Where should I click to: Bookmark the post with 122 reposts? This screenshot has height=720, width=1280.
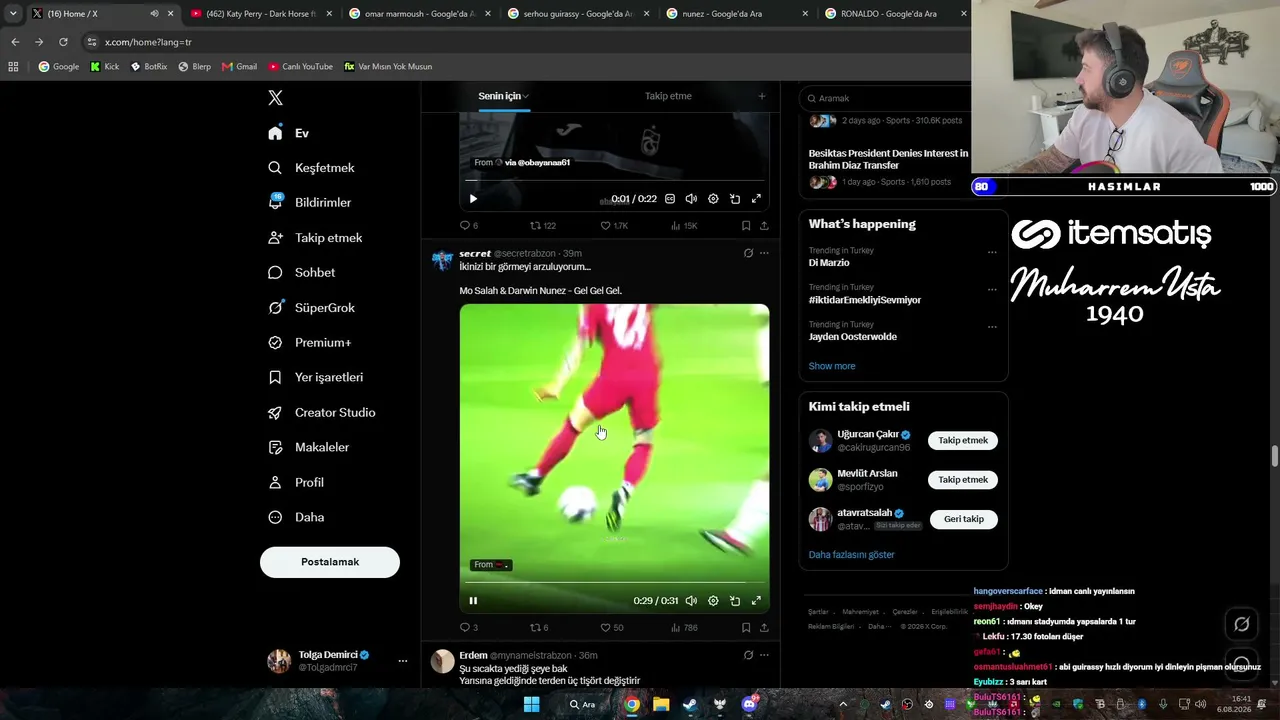[746, 226]
